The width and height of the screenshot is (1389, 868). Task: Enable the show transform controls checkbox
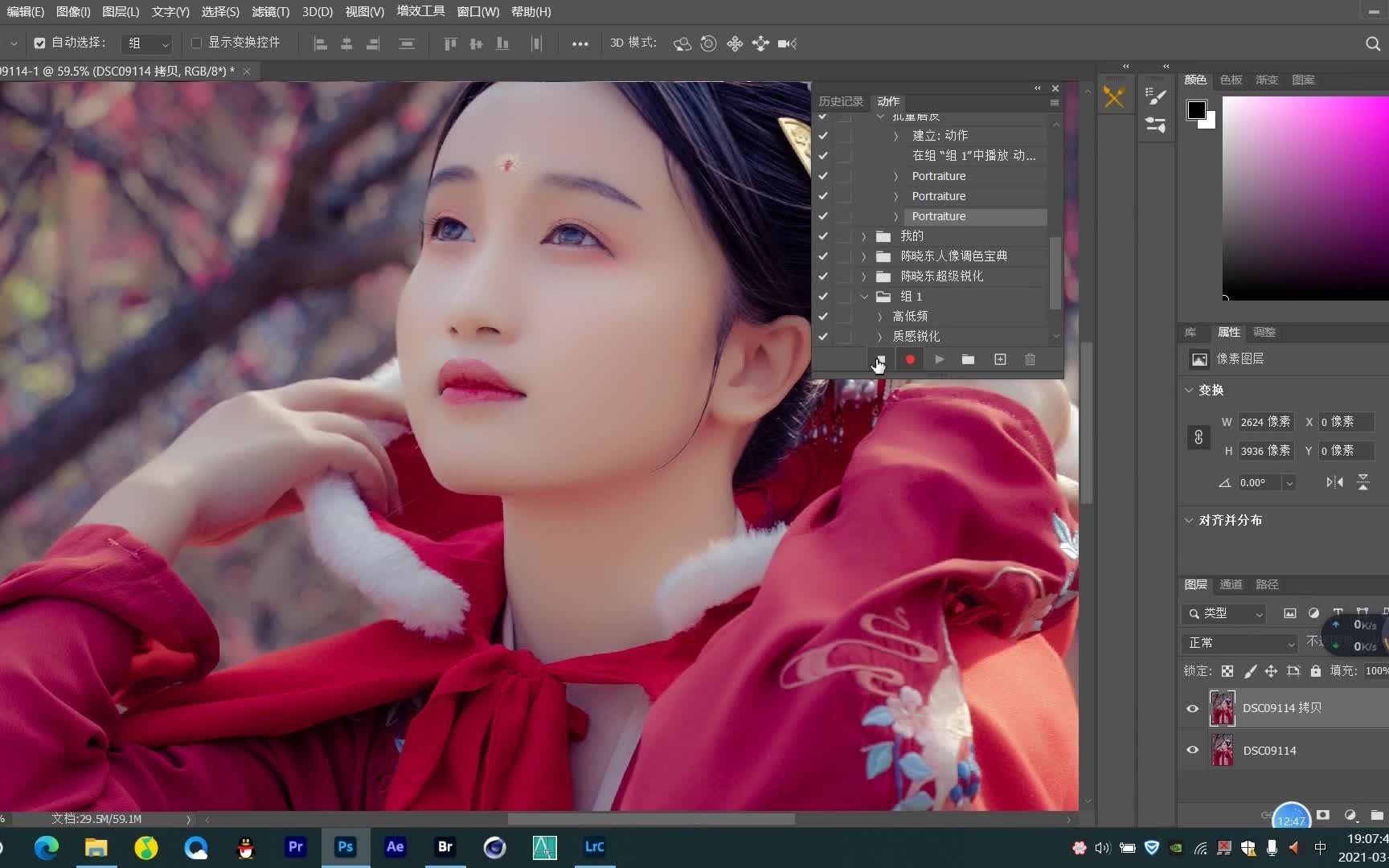pyautogui.click(x=196, y=43)
